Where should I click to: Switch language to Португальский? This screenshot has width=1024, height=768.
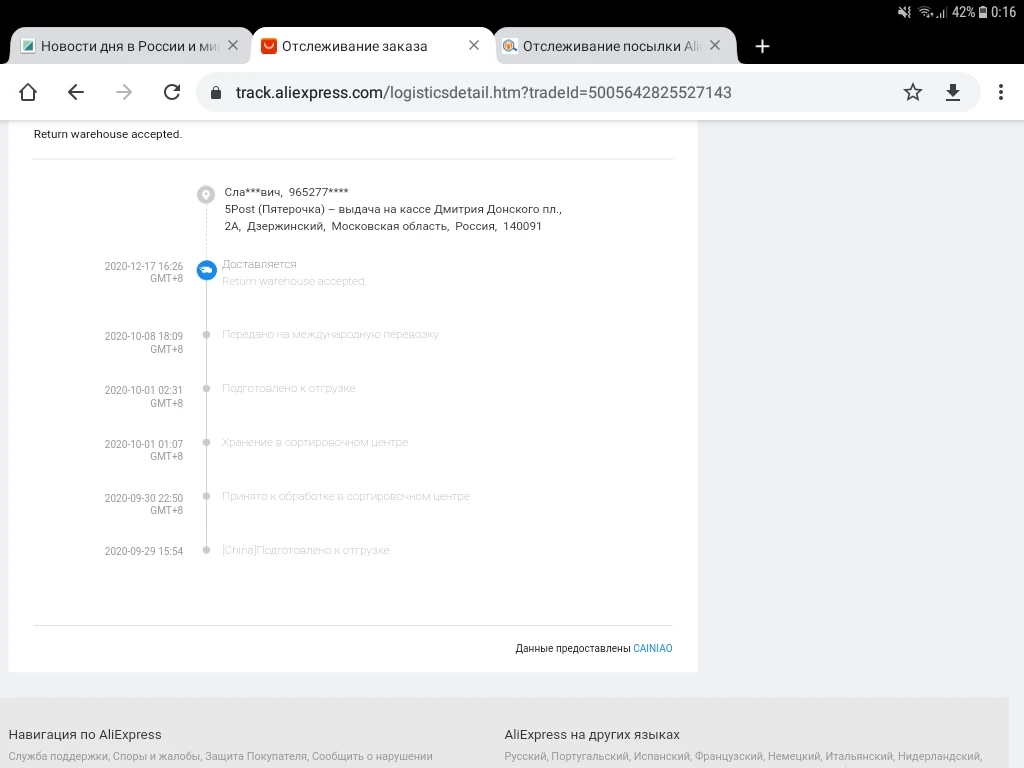pyautogui.click(x=589, y=756)
